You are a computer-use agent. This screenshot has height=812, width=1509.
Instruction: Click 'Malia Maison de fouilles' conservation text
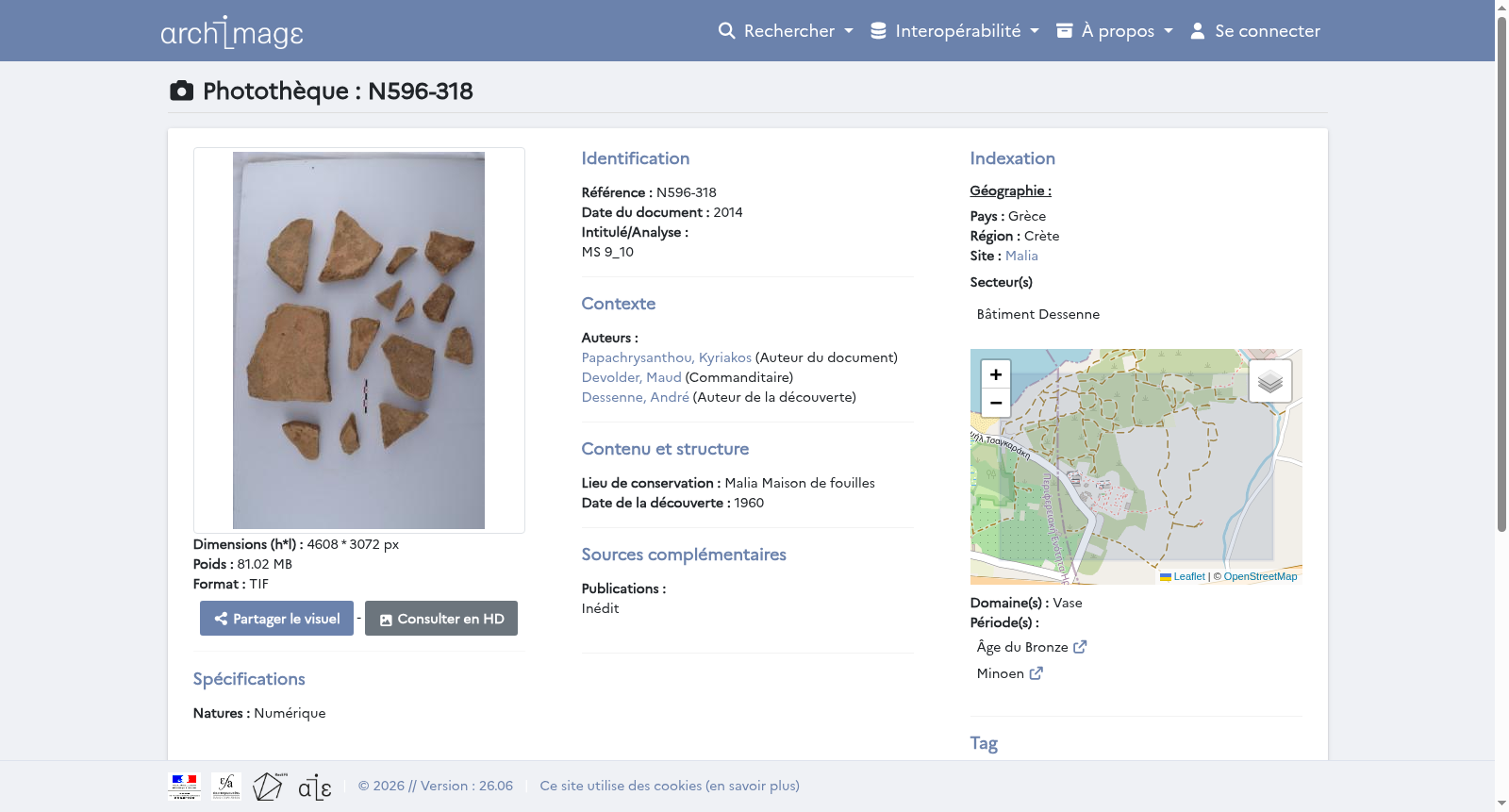pyautogui.click(x=800, y=483)
